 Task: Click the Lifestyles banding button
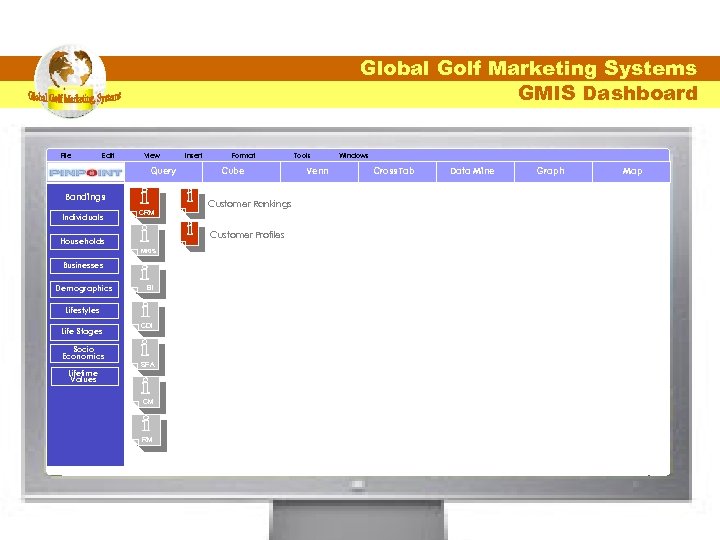(x=84, y=311)
